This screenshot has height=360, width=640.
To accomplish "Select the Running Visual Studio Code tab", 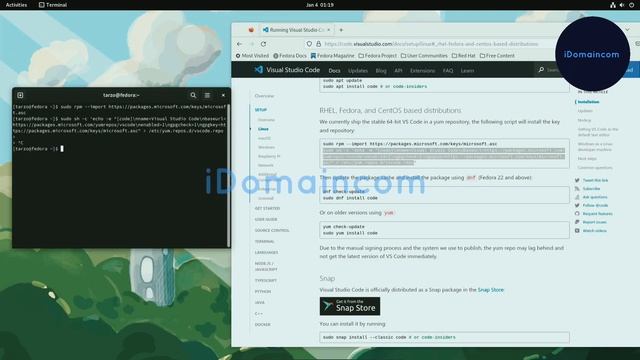I will 297,30.
